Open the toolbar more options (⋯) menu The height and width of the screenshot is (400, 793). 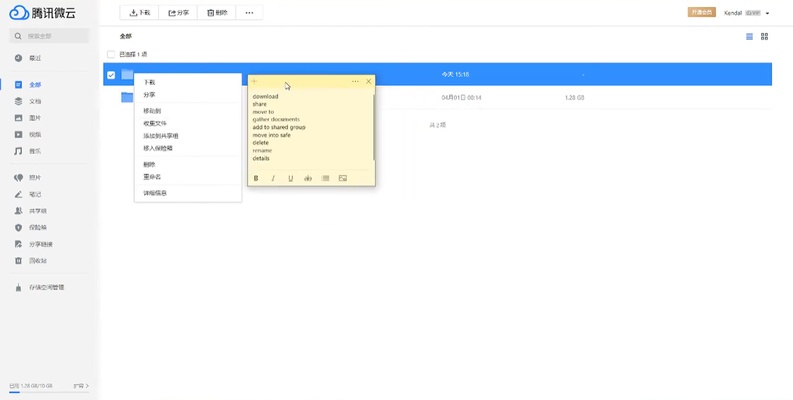(x=249, y=13)
